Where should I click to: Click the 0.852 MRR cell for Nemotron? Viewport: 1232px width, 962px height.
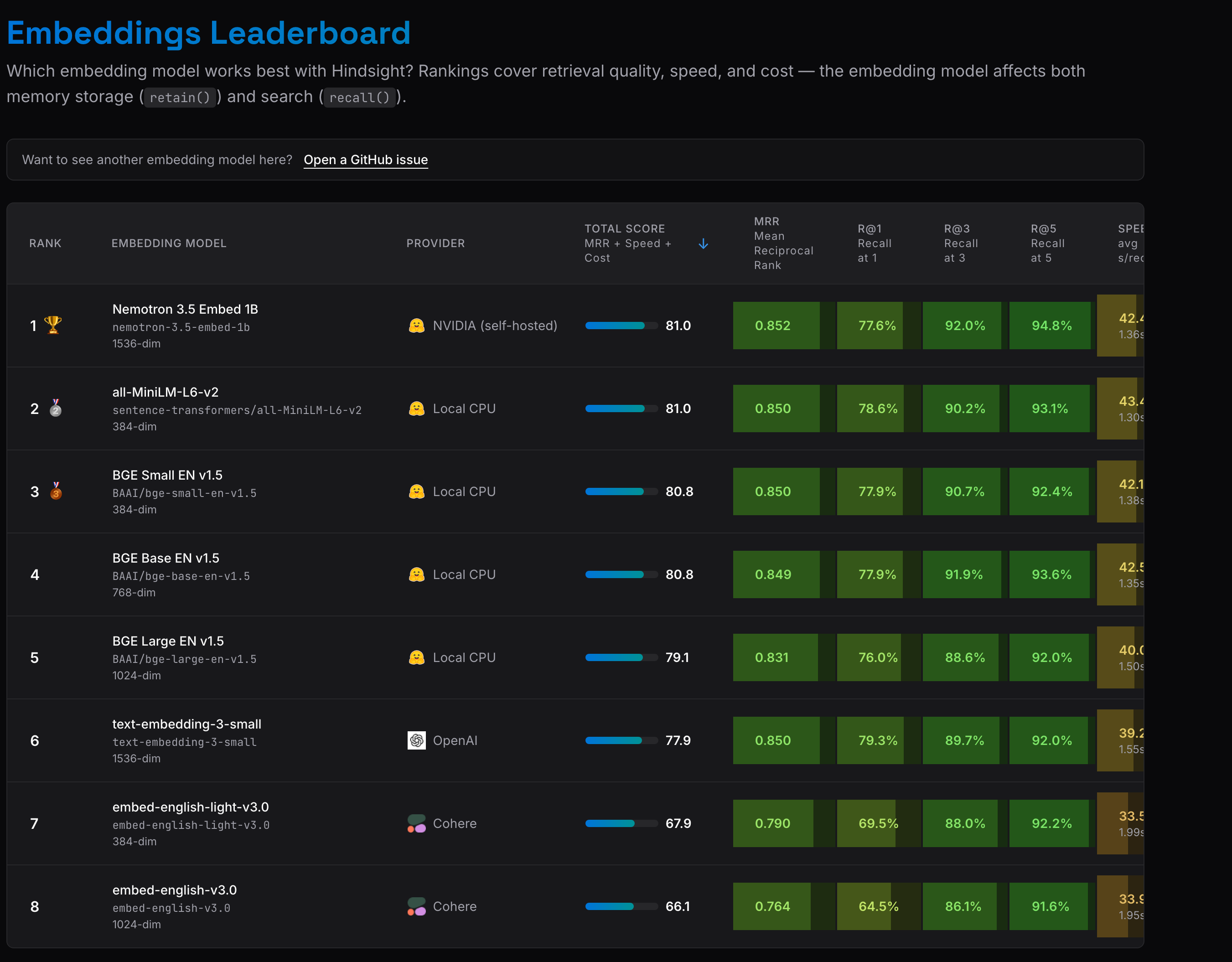point(784,326)
